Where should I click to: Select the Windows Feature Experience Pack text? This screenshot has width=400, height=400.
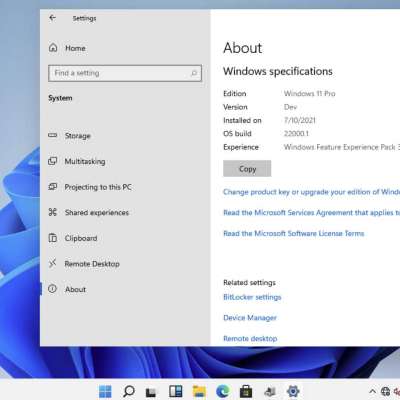pyautogui.click(x=342, y=147)
